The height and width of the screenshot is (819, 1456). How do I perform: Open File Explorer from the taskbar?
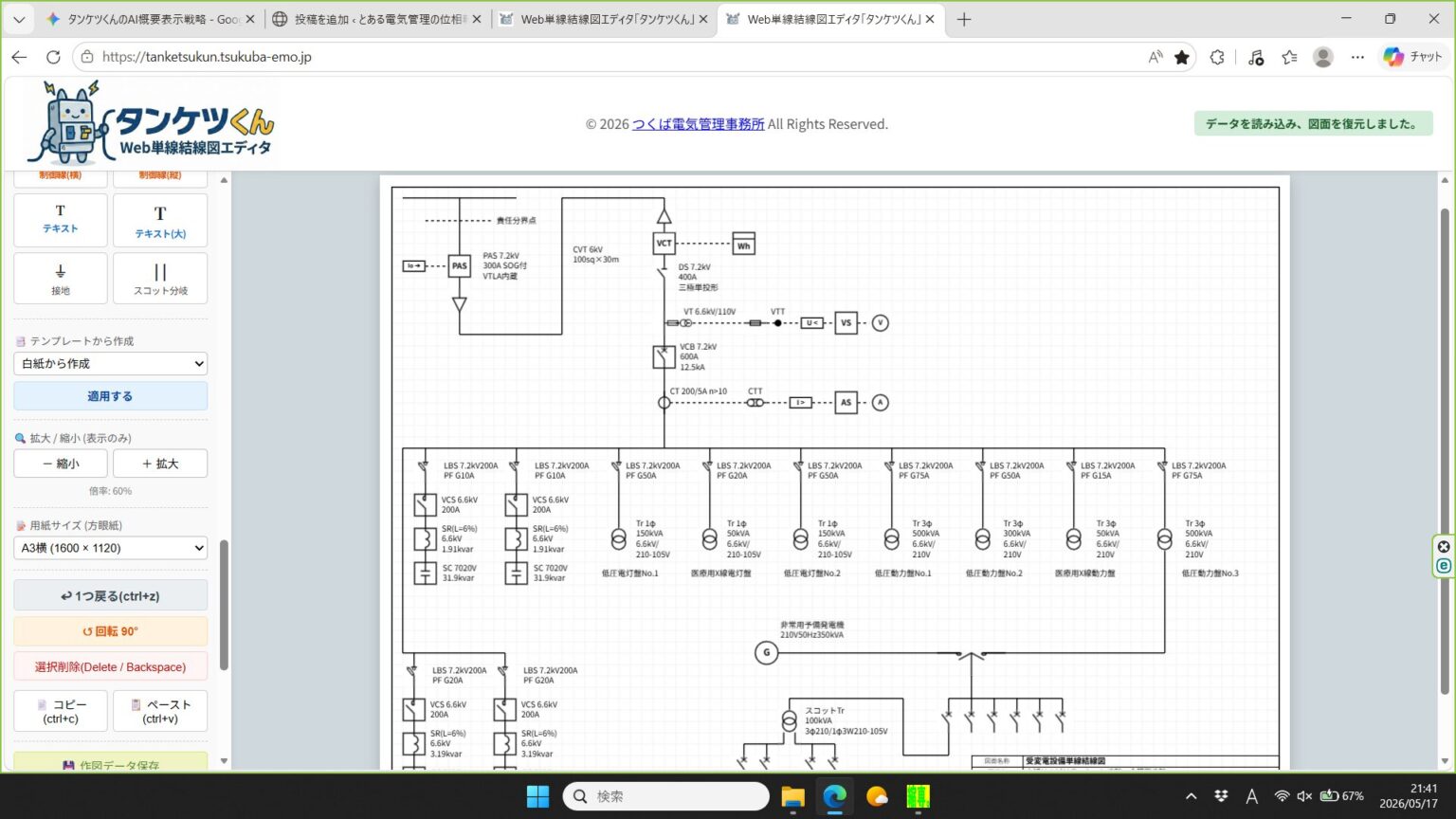[793, 796]
